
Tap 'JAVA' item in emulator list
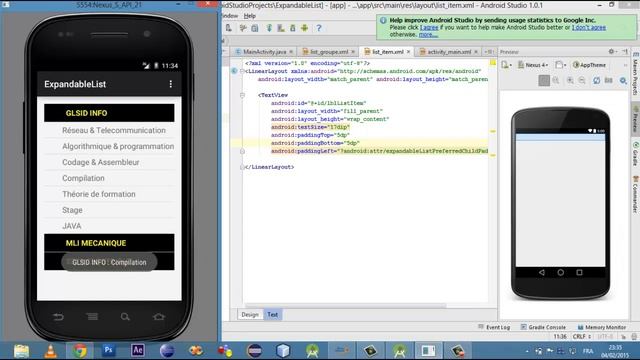tap(109, 226)
